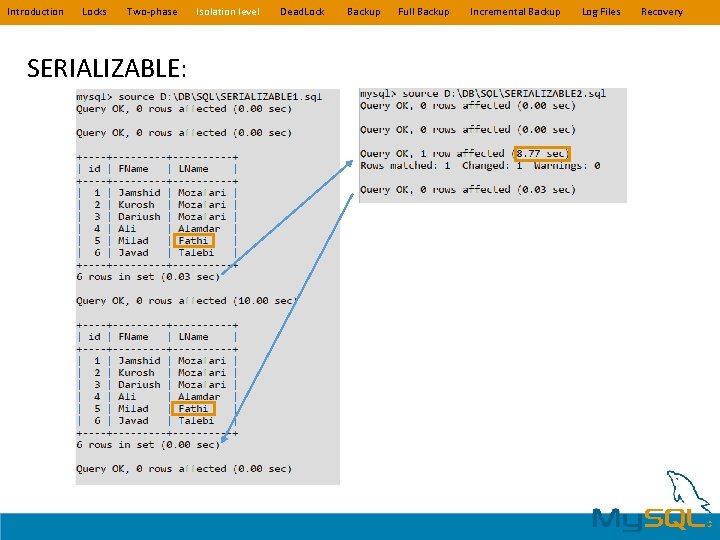The image size is (720, 540).
Task: Click 'Javad' in the lower result table
Action: tap(133, 421)
